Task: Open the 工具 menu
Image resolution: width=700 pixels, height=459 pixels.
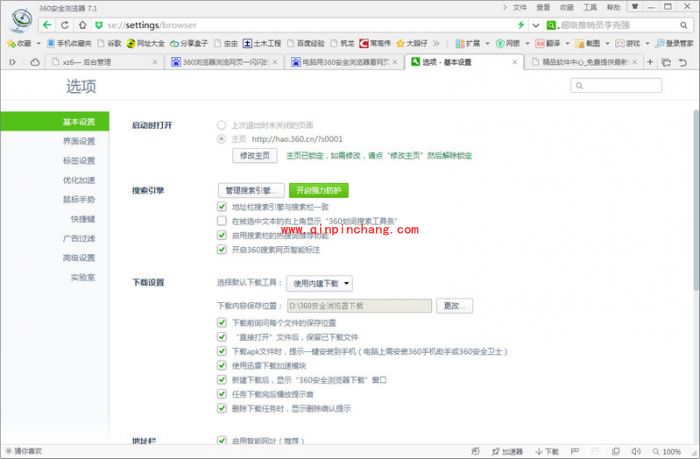Action: pyautogui.click(x=590, y=7)
